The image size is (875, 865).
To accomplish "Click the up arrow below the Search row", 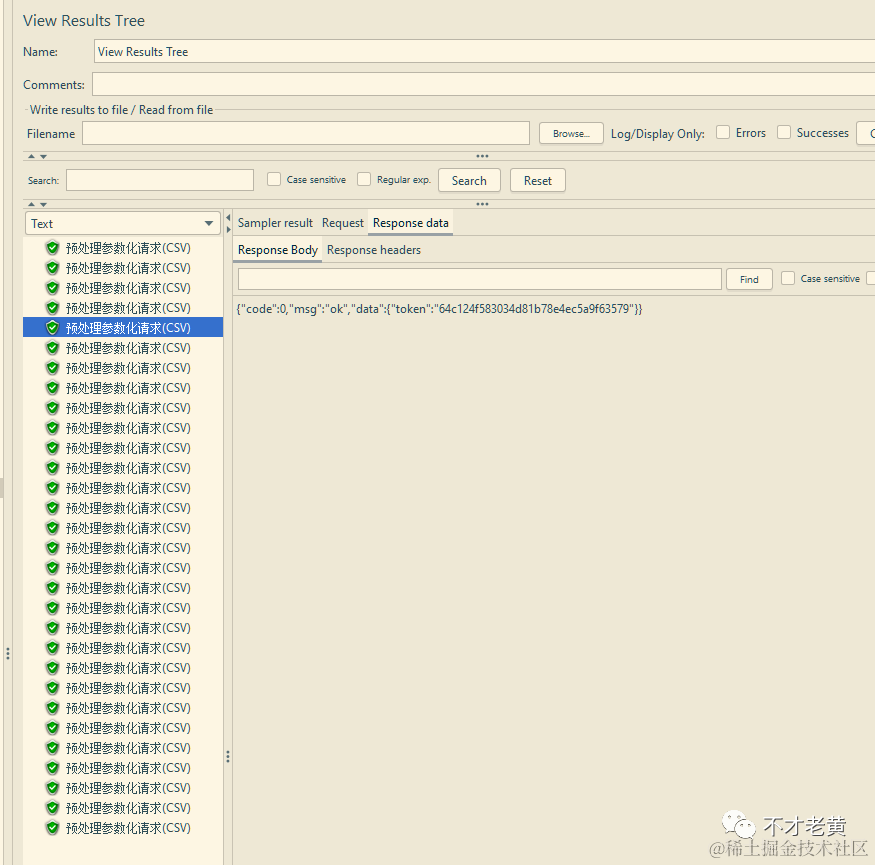I will (31, 204).
